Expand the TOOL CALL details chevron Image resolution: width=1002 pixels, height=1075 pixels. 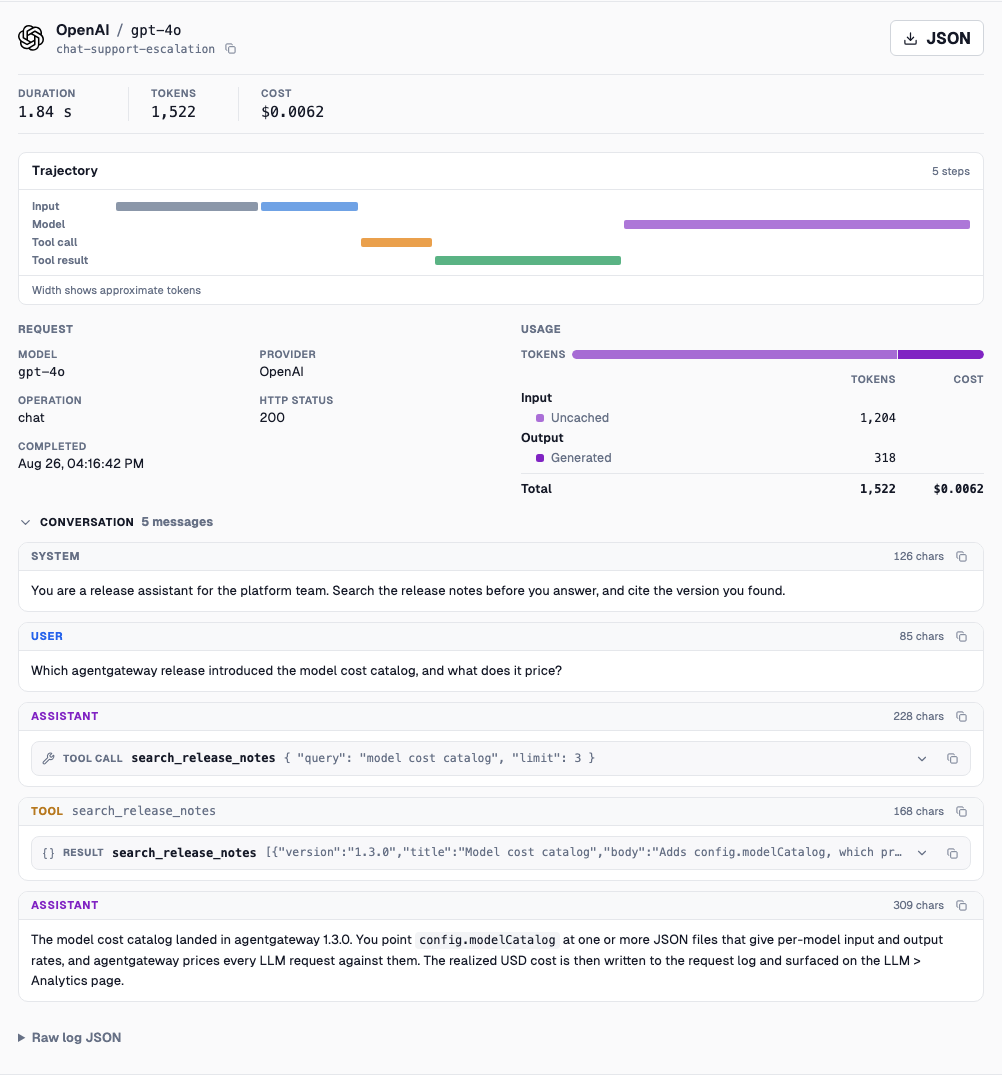(x=922, y=758)
